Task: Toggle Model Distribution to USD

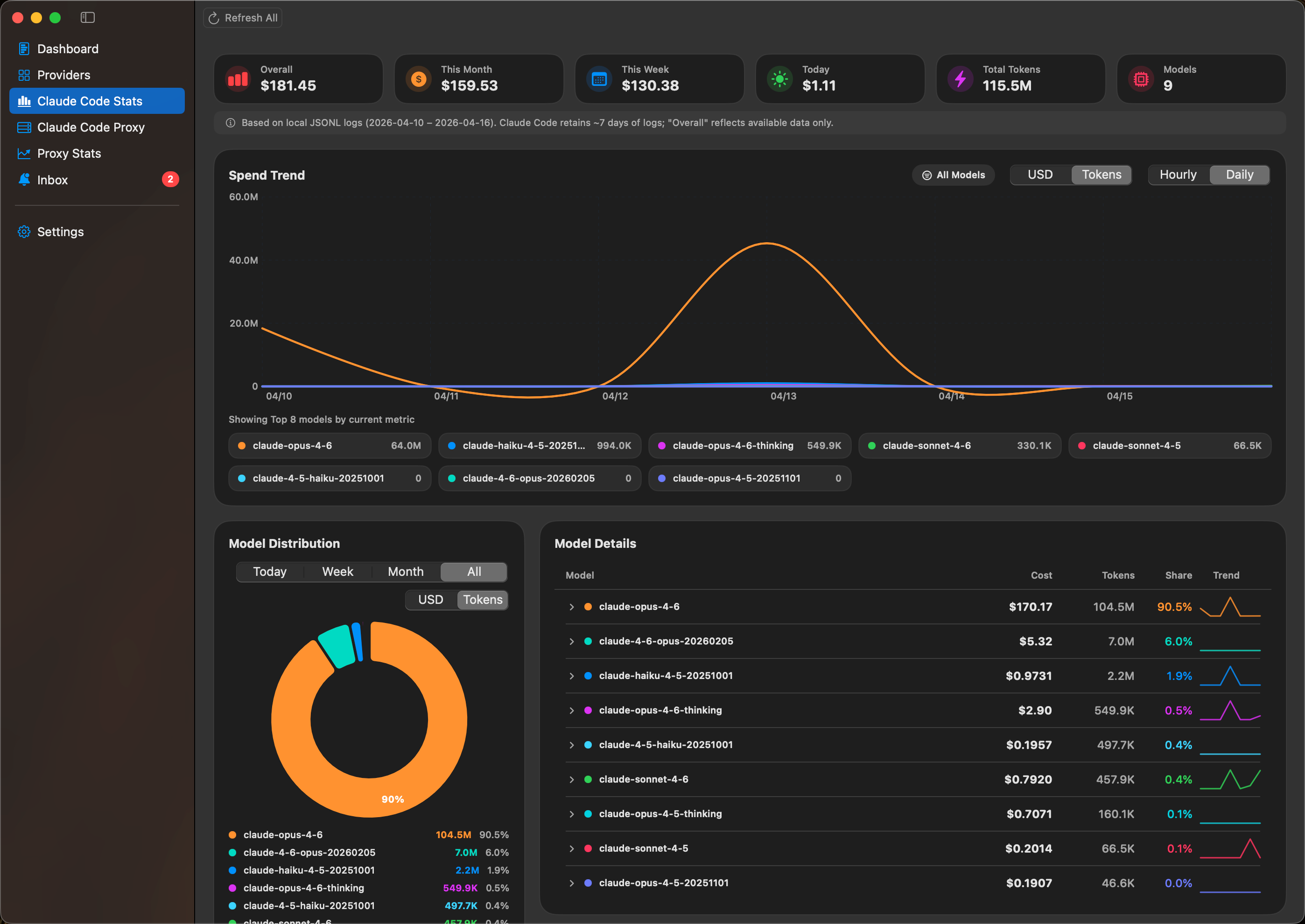Action: click(x=431, y=599)
